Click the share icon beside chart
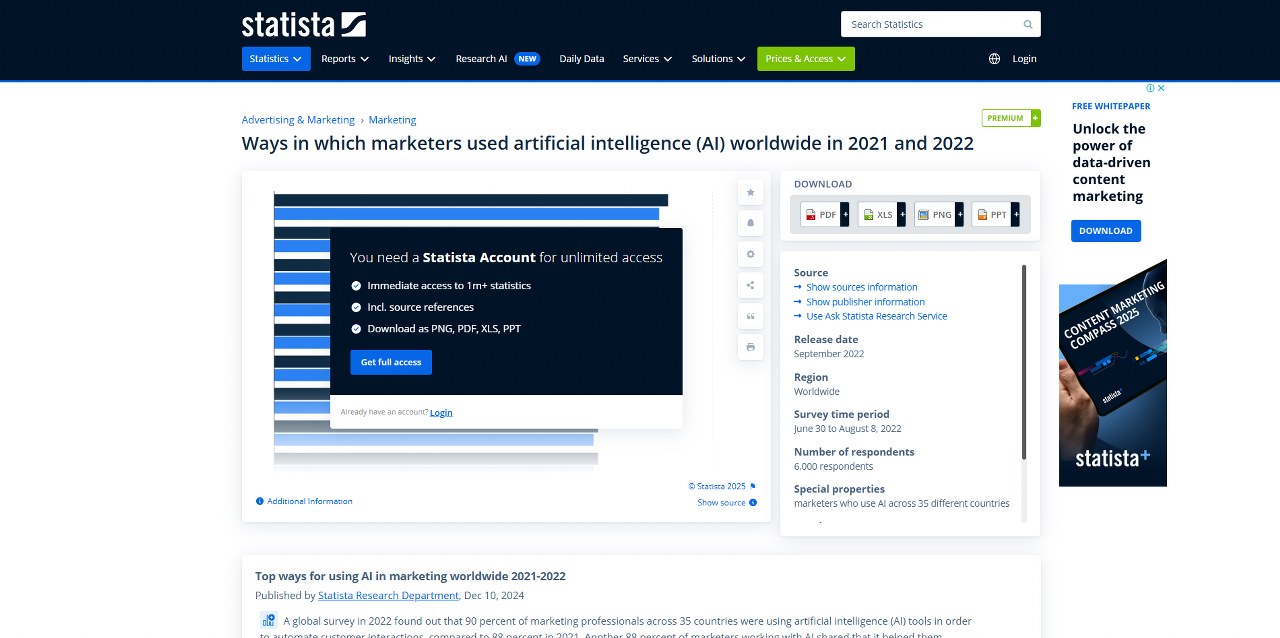Viewport: 1280px width, 638px height. point(750,285)
